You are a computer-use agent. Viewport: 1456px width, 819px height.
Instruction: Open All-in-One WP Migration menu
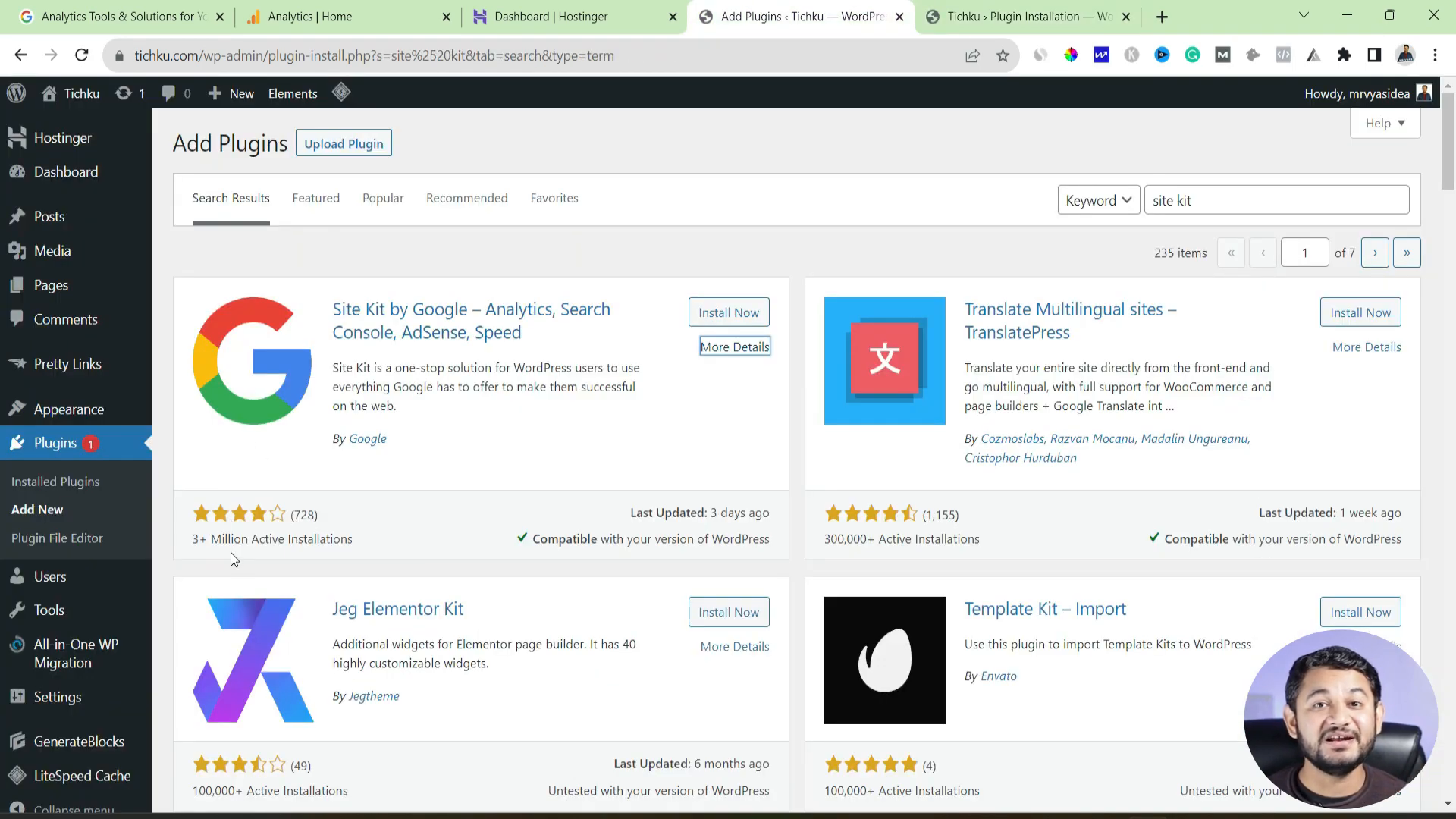pyautogui.click(x=76, y=653)
